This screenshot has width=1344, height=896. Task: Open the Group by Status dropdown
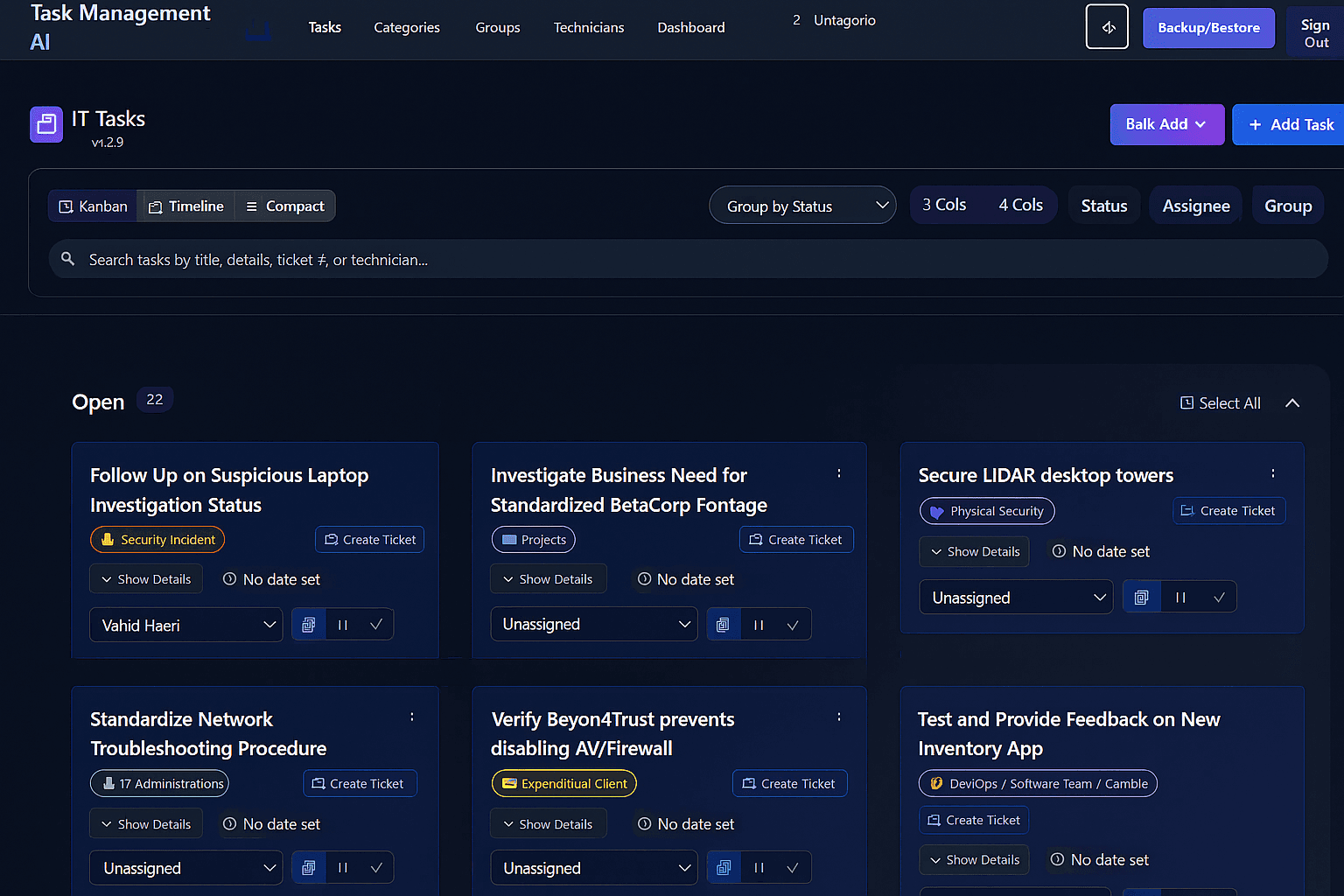[x=801, y=205]
